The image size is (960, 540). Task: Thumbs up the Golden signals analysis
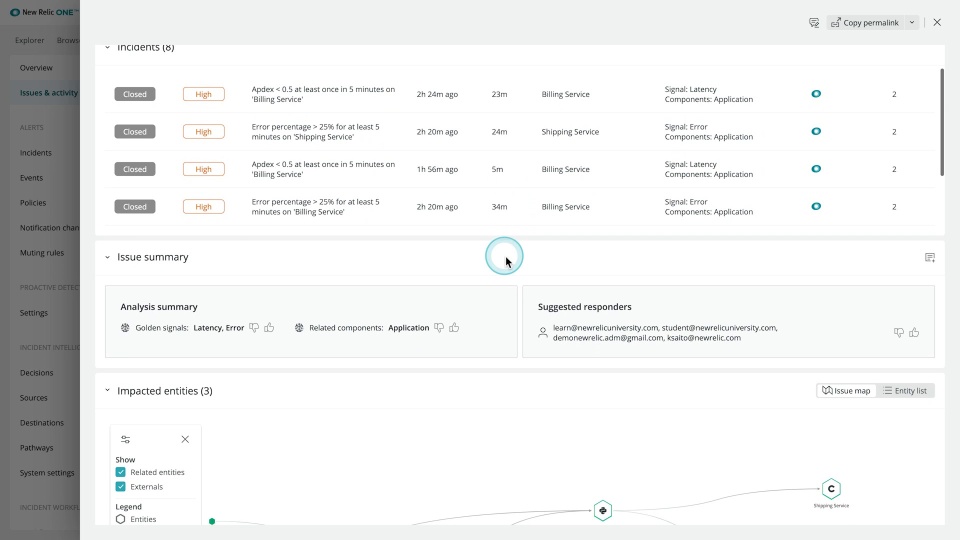[x=269, y=328]
